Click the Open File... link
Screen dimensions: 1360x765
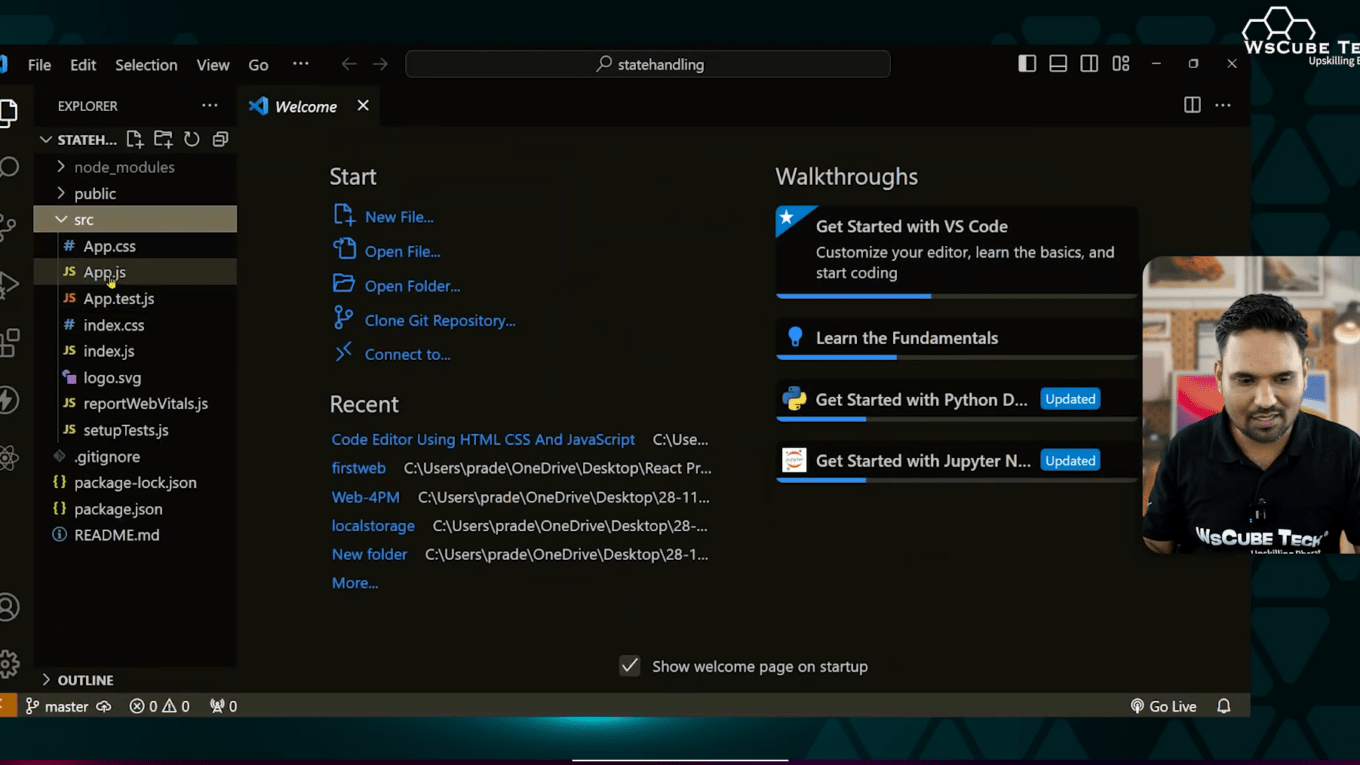tap(402, 251)
